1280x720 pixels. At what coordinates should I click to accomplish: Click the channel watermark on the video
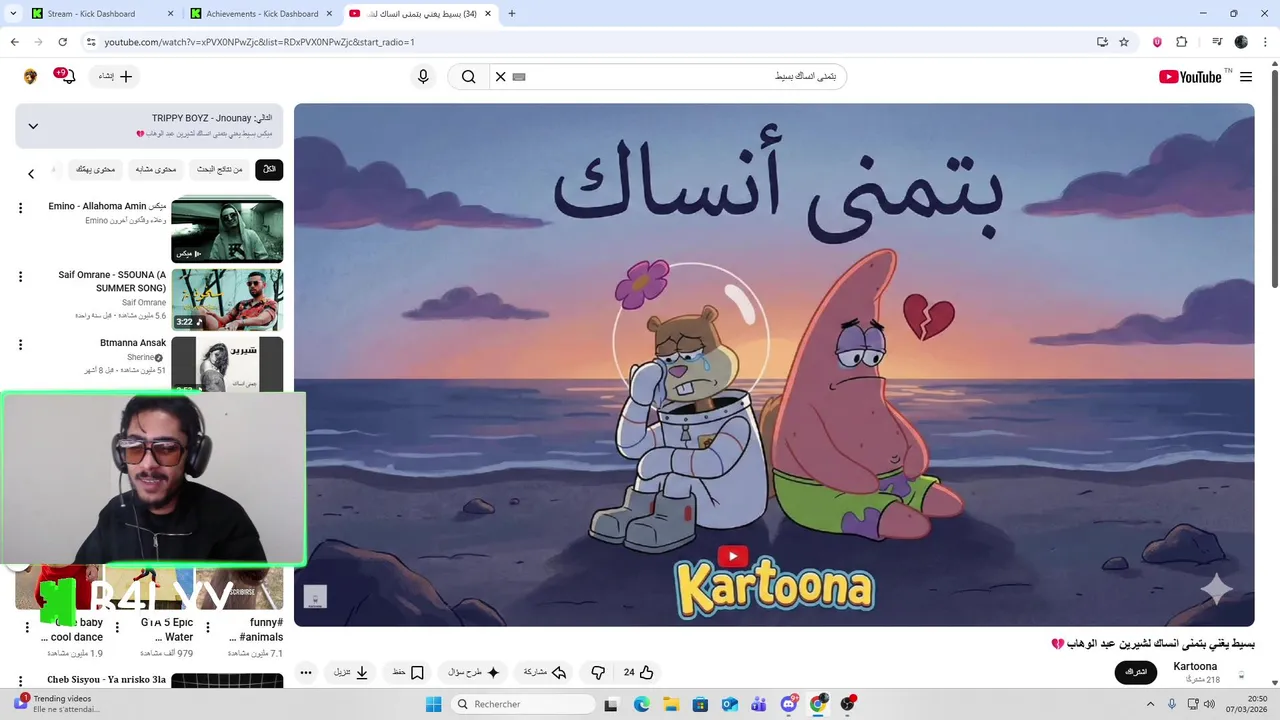[x=315, y=597]
